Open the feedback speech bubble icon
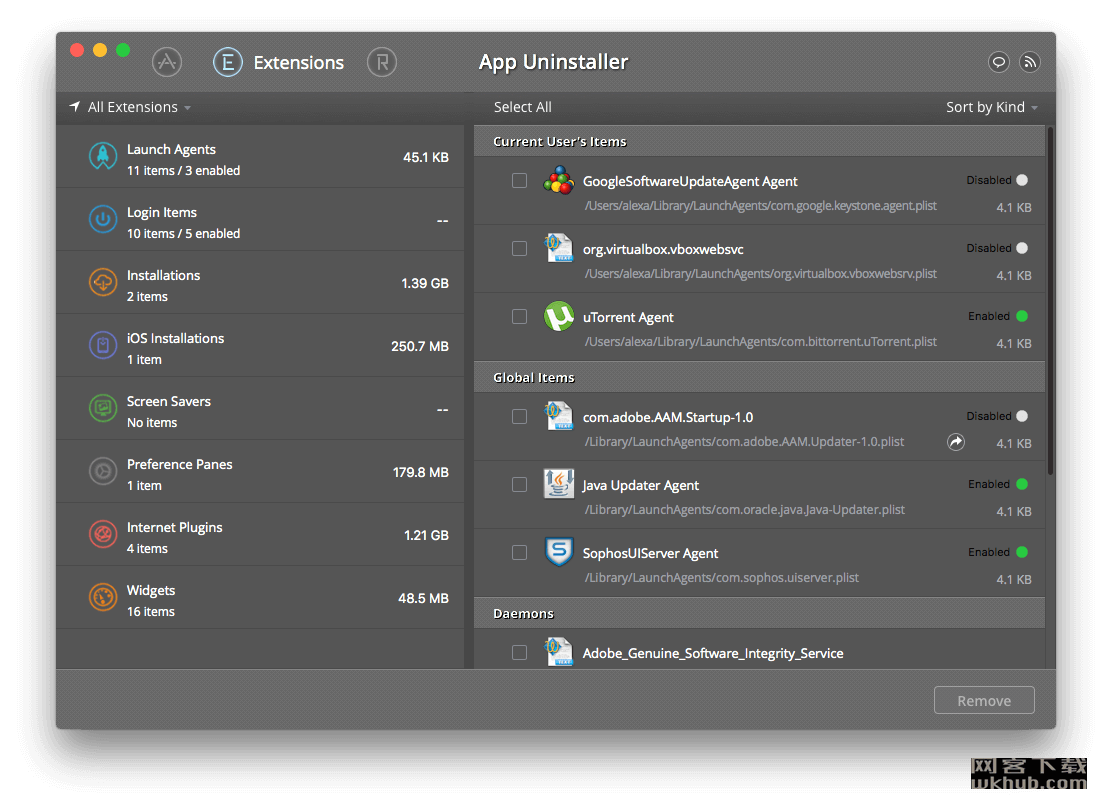Screen dimensions: 1112x809 point(999,62)
